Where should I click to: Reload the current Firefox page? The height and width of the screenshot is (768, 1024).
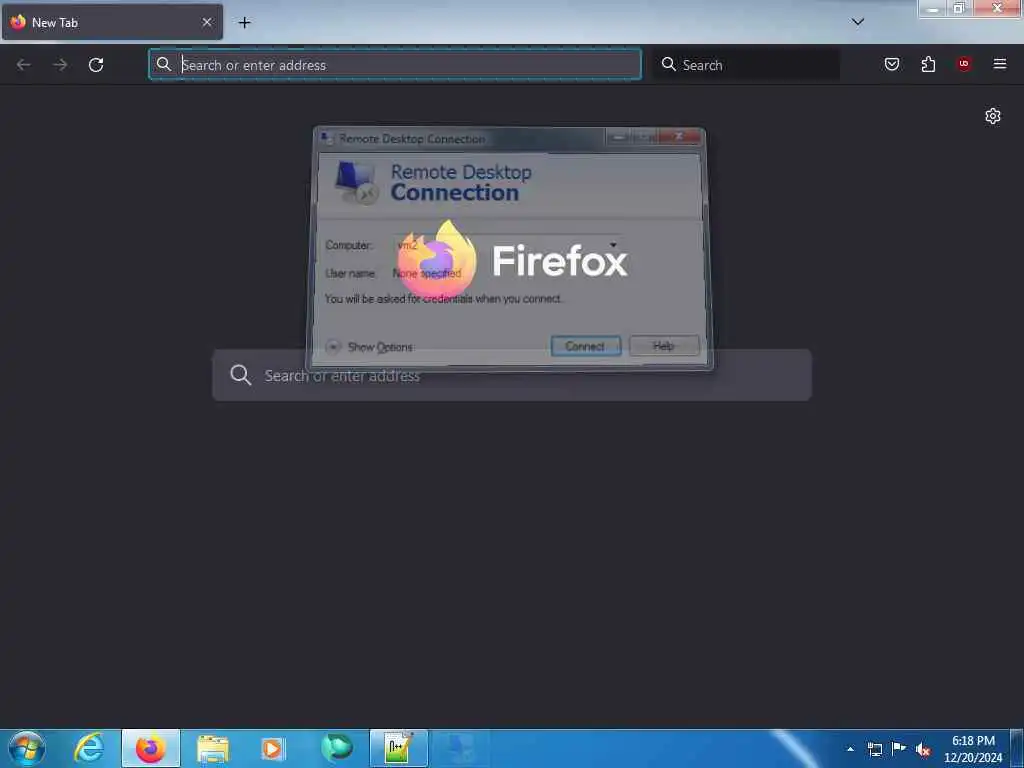(96, 65)
